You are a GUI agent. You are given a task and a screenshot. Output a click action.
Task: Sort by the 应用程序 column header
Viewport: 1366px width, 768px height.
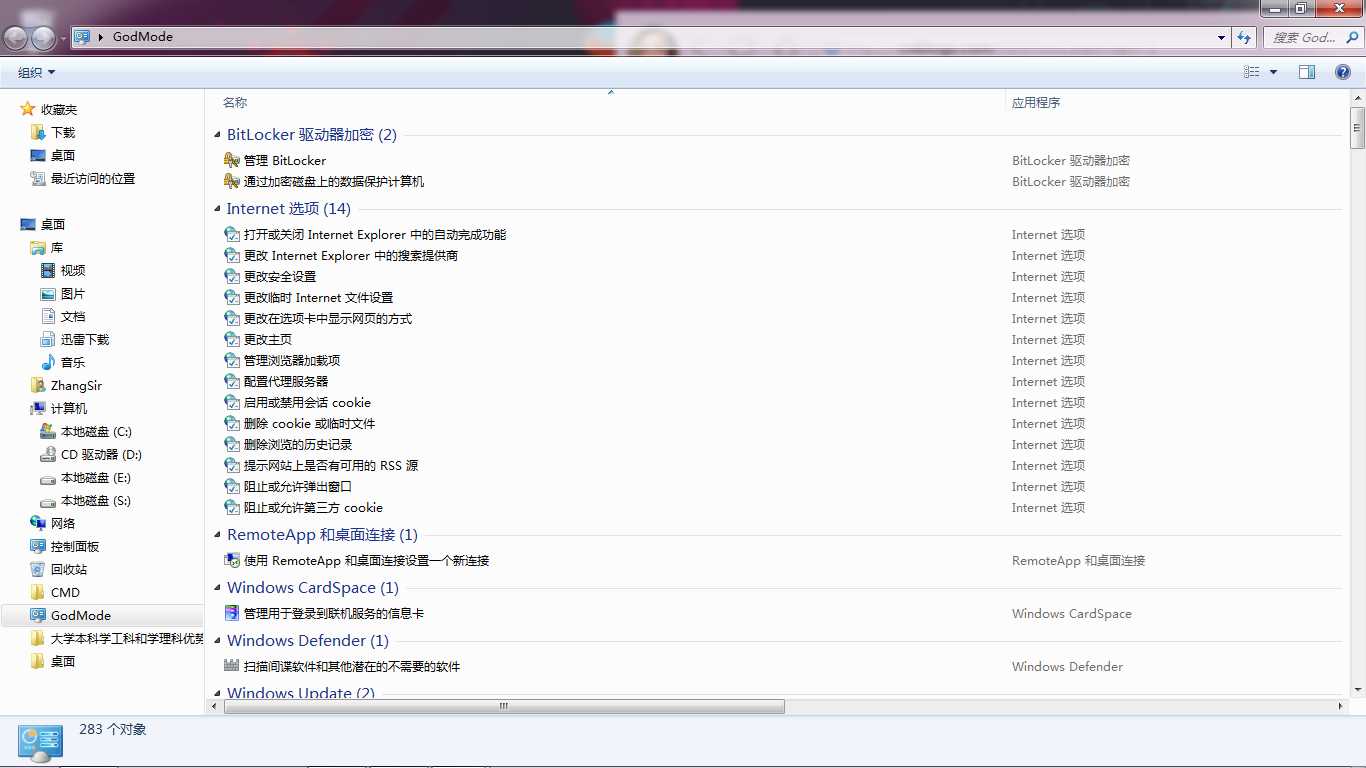pos(1036,102)
